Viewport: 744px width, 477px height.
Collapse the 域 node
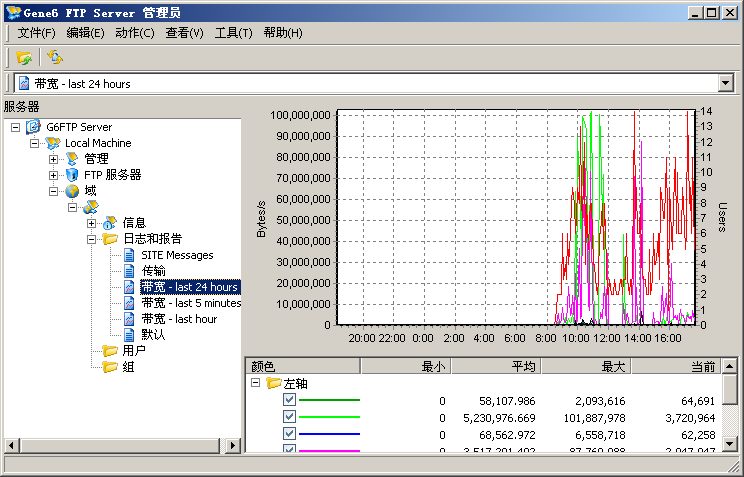click(54, 191)
